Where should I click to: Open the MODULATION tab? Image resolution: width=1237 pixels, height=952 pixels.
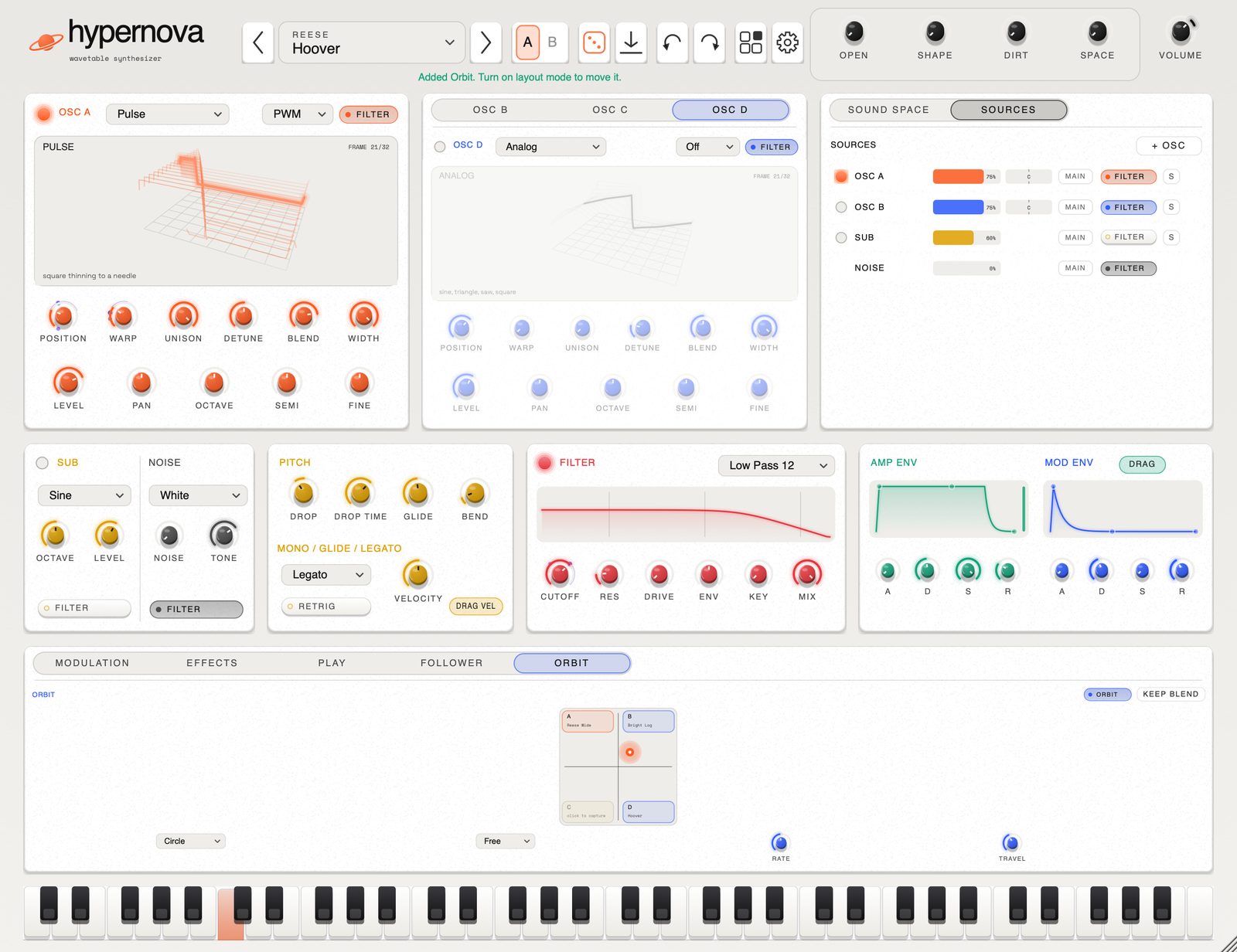(92, 663)
